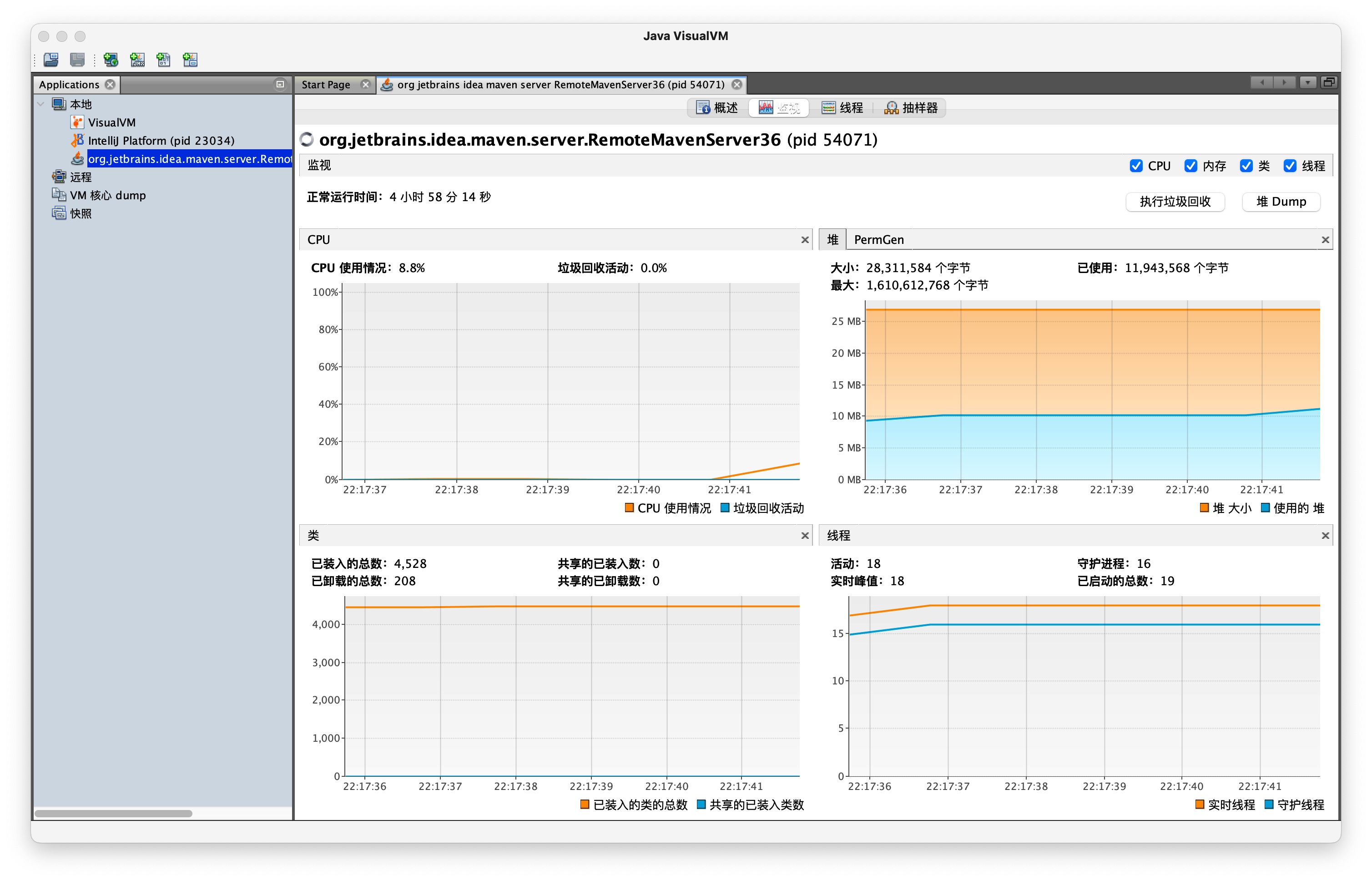Viewport: 1372px width, 881px height.
Task: Collapse the 本地 tree node
Action: point(41,104)
